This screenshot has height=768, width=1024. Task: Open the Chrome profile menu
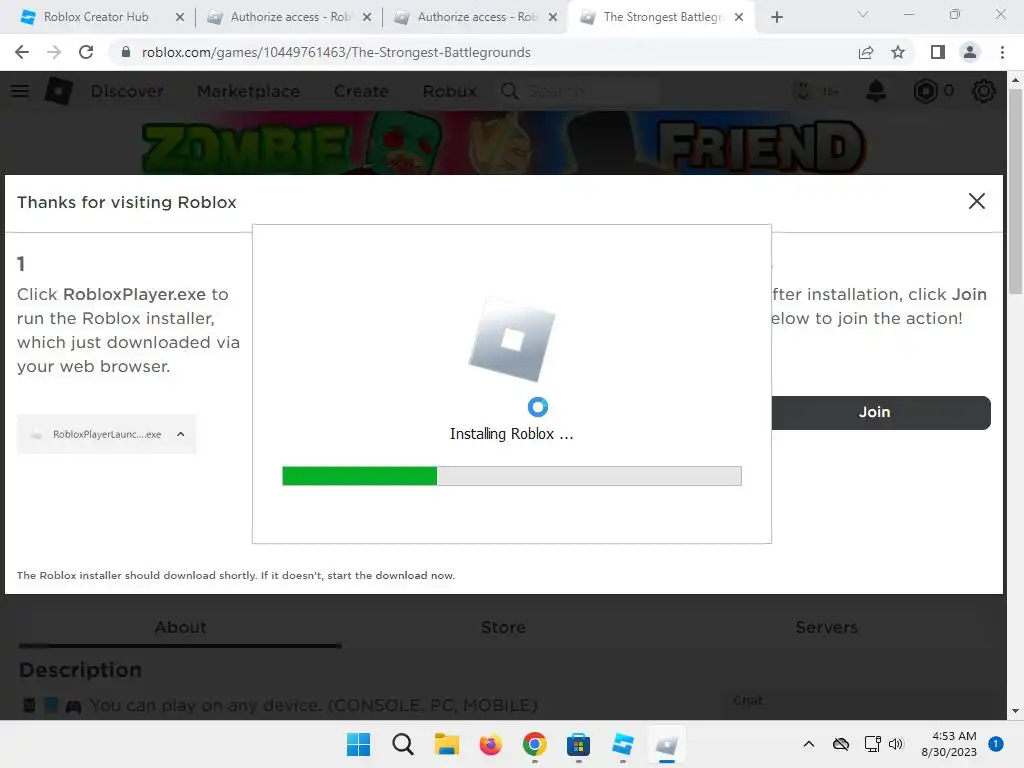[x=970, y=52]
